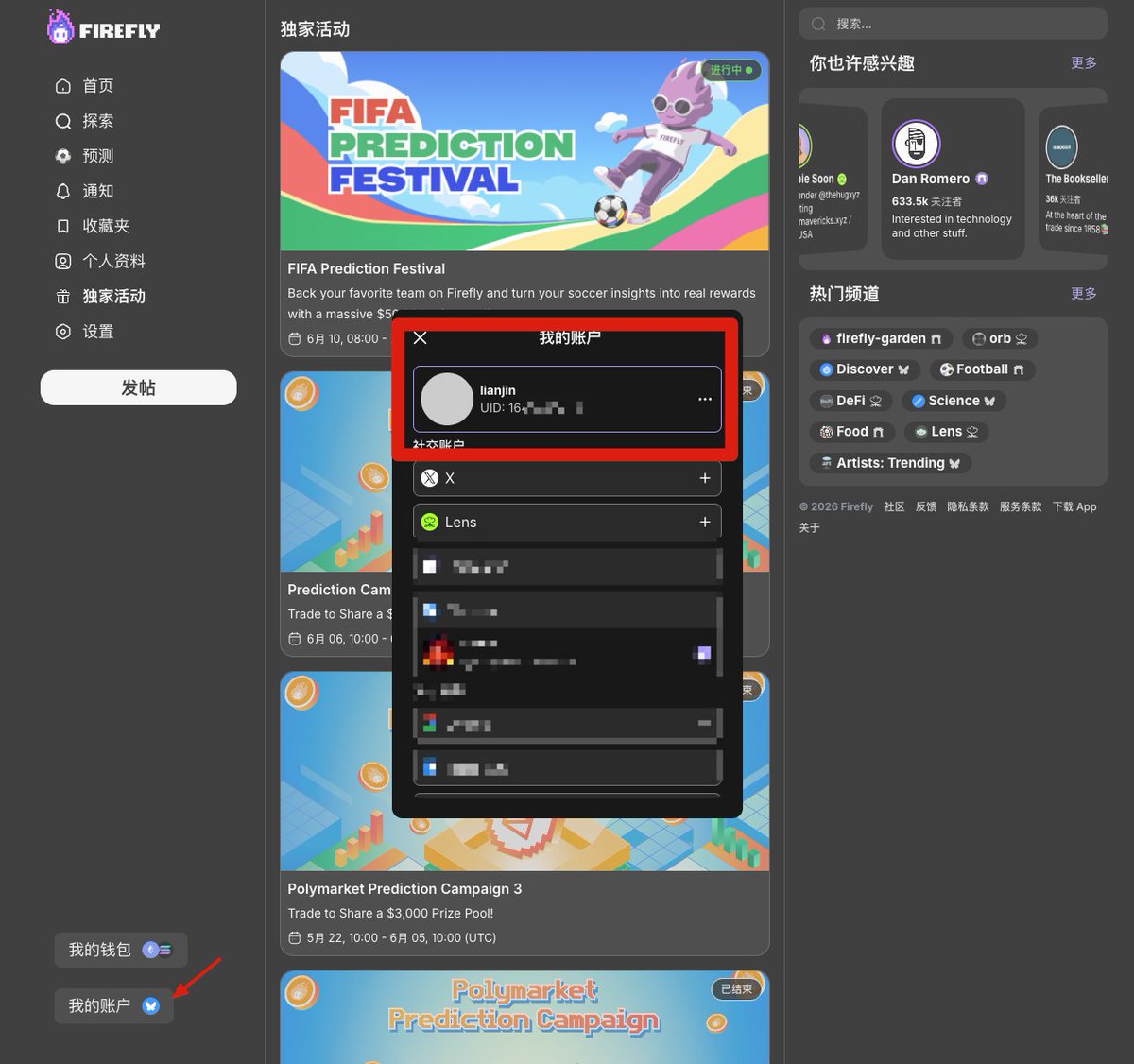The image size is (1134, 1064).
Task: Open Artists: Trending channel tag
Action: 890,463
